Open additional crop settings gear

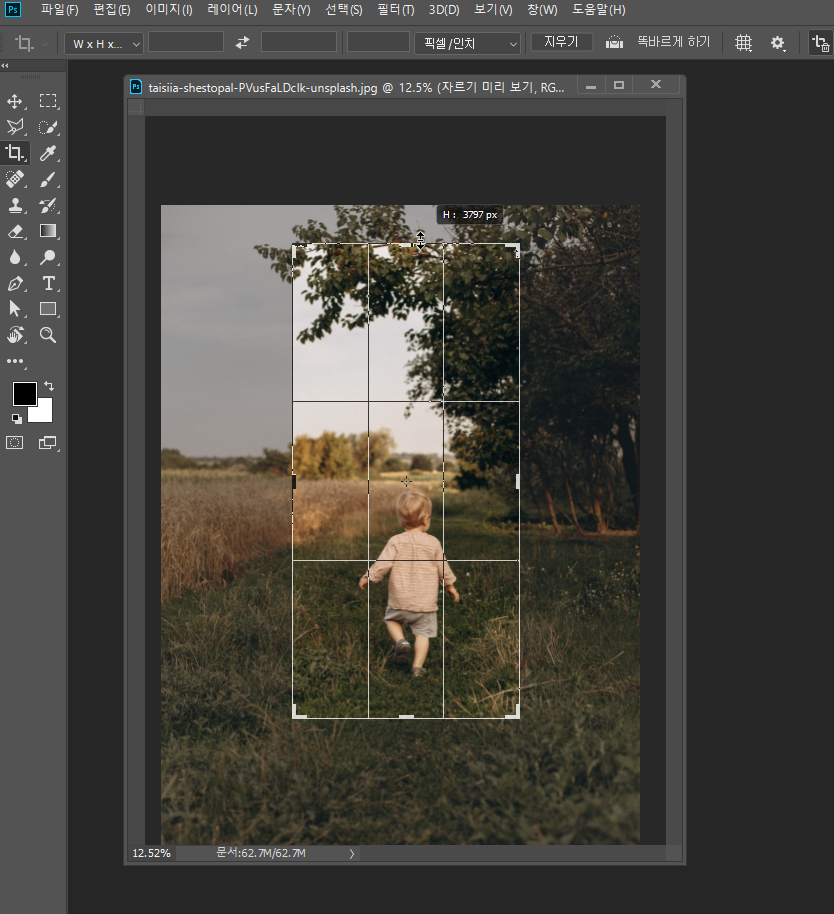tap(777, 43)
